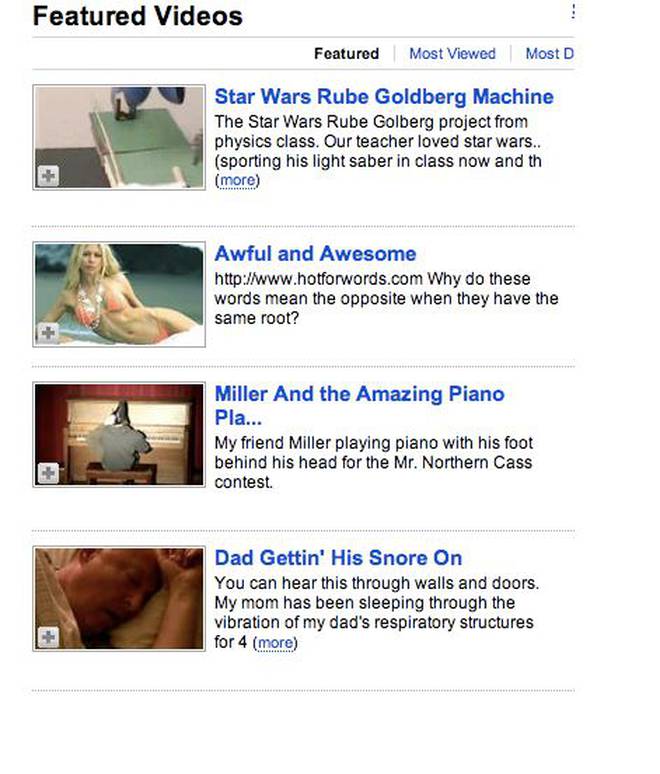Click plus icon on Star Wars thumbnail

coord(48,176)
